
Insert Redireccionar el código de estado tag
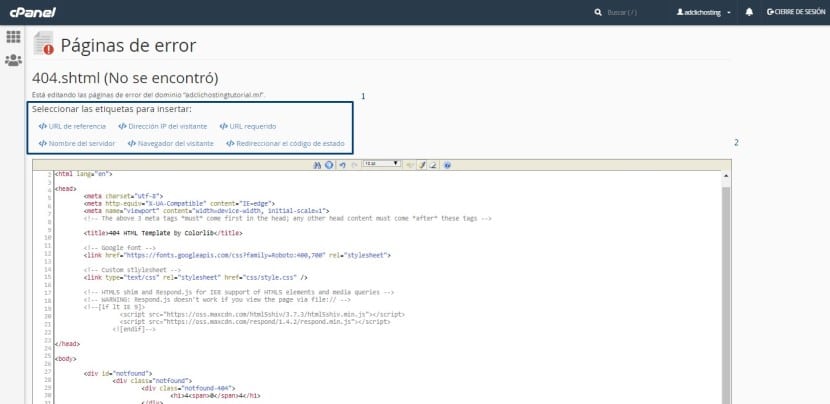coord(285,143)
